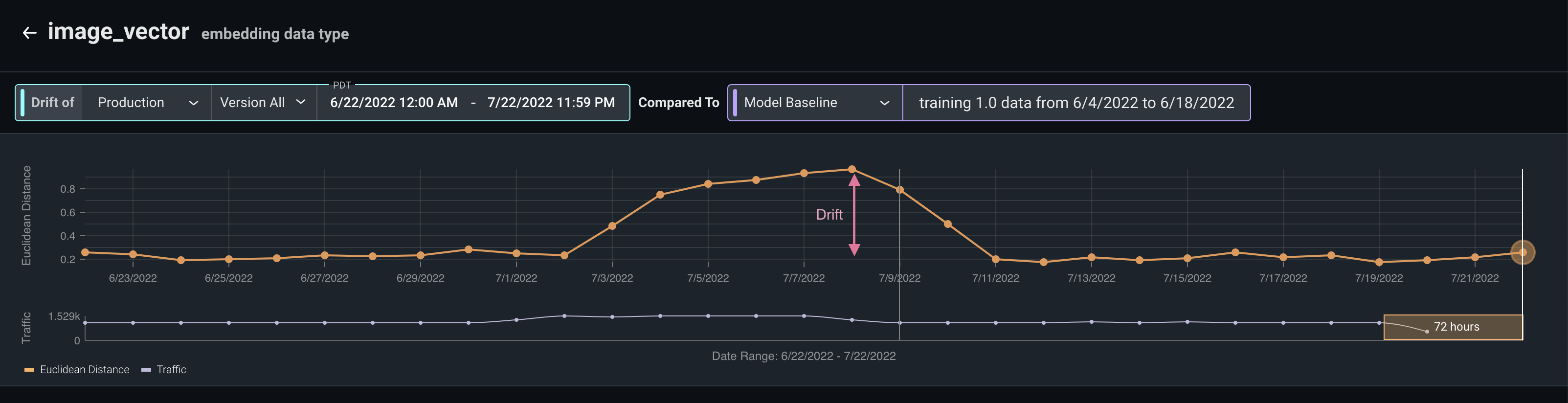The width and height of the screenshot is (1568, 403).
Task: Click the Euclidean Distance y-axis title
Action: click(x=26, y=216)
